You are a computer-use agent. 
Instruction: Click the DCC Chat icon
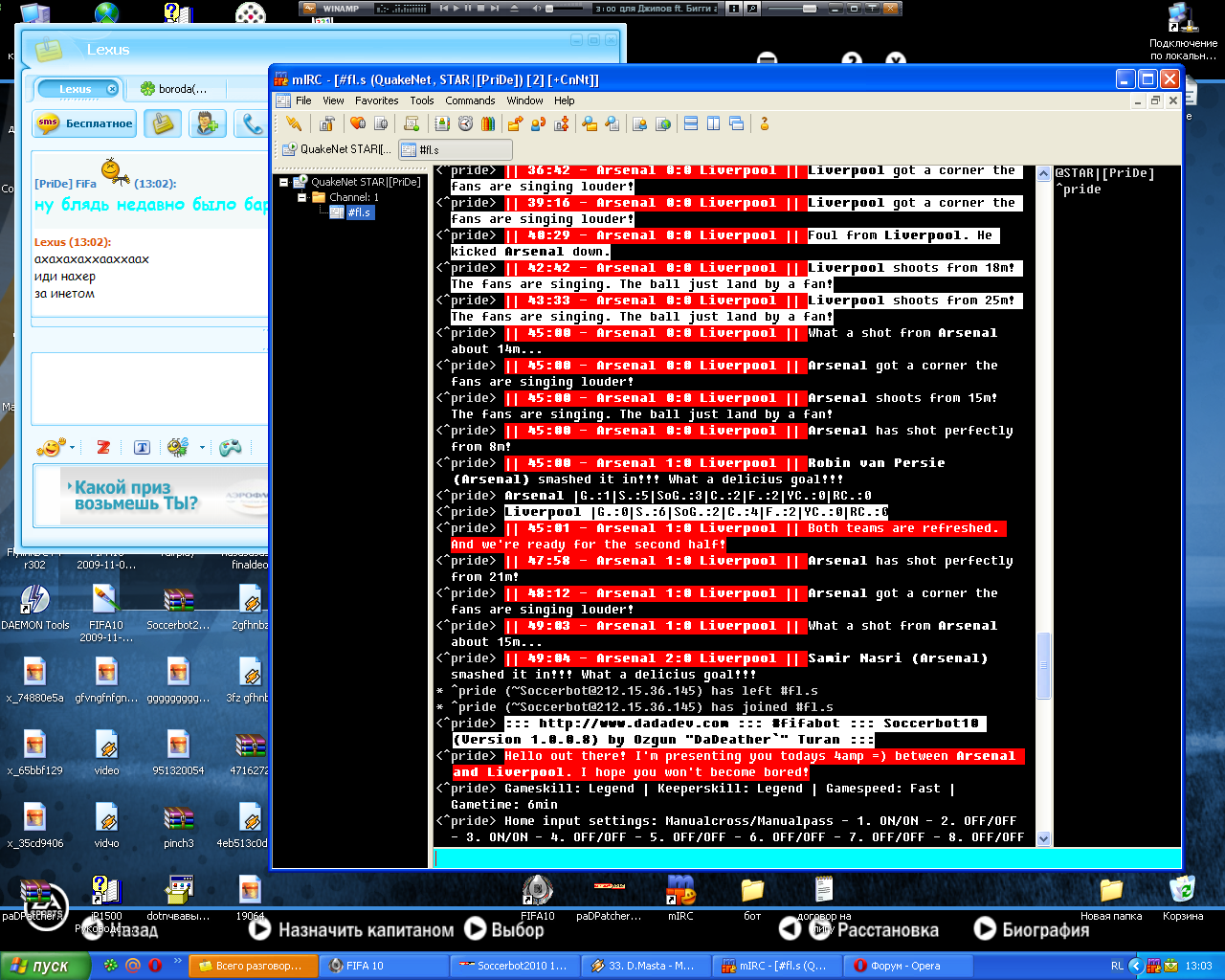point(538,123)
